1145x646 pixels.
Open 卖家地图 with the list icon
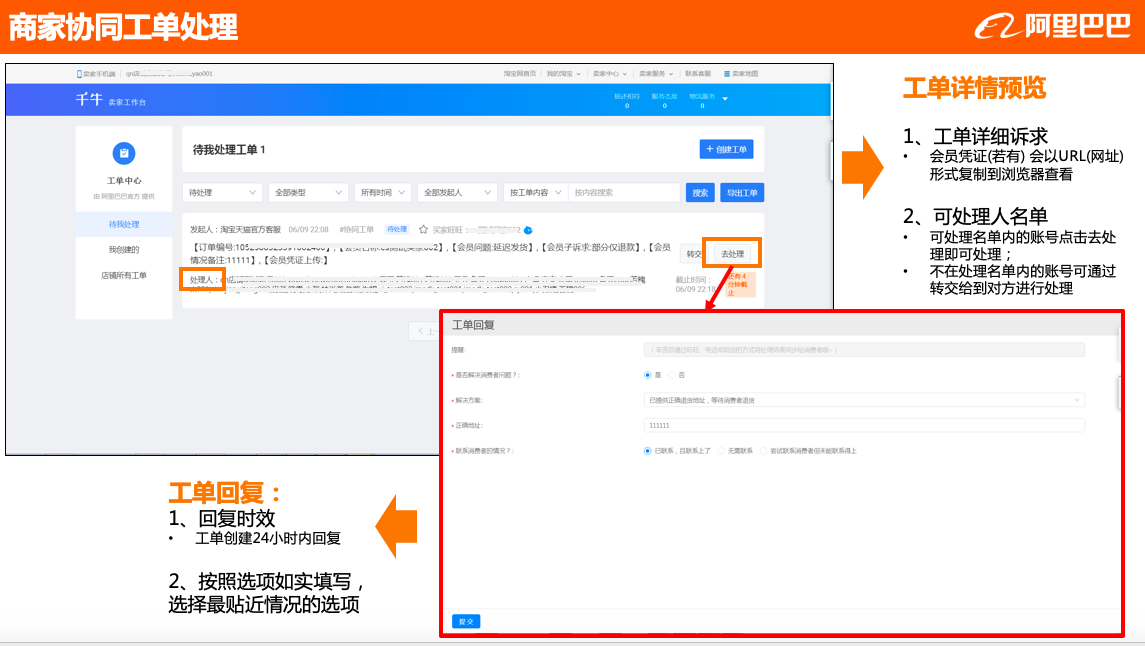click(x=741, y=74)
